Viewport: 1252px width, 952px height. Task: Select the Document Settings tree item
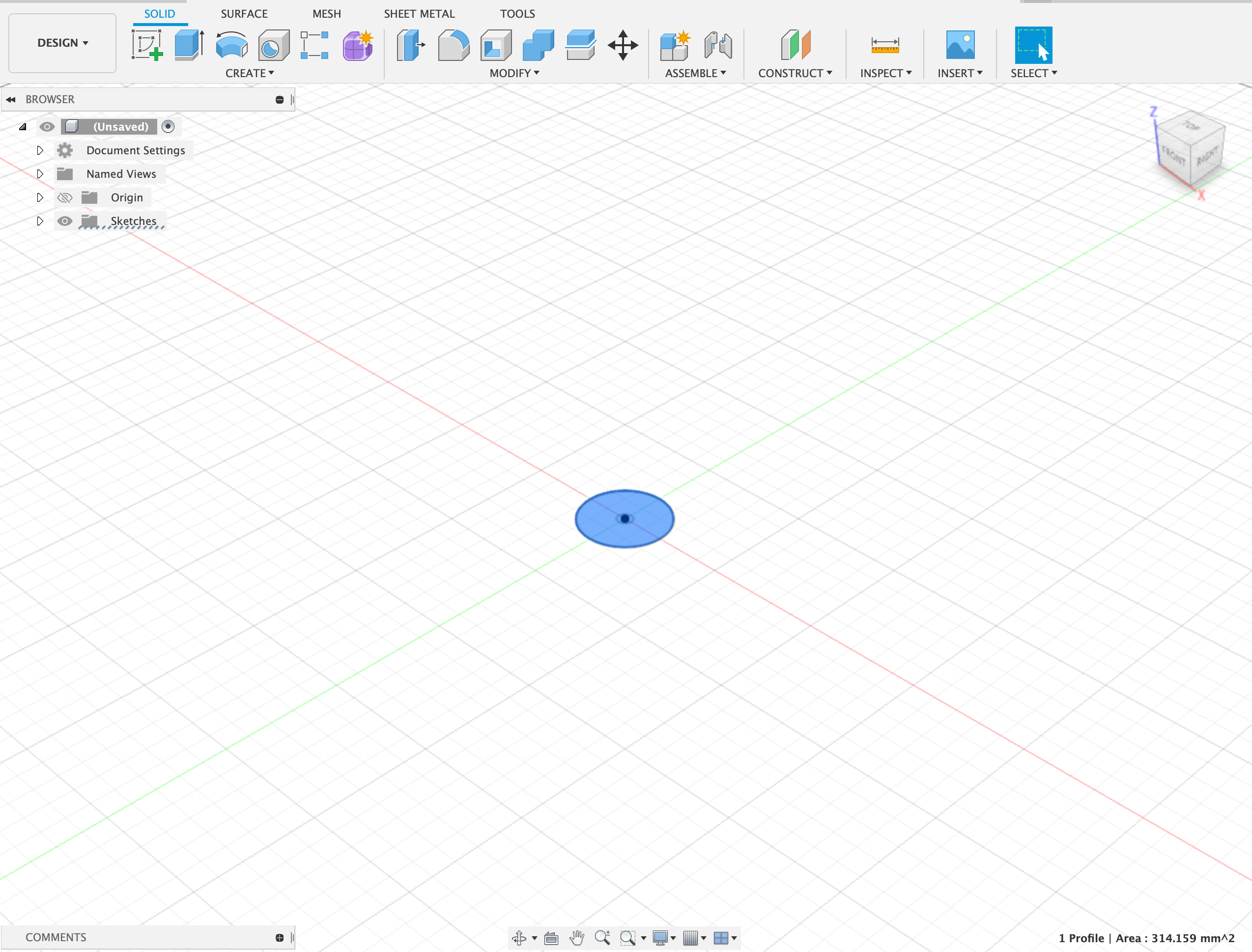136,150
